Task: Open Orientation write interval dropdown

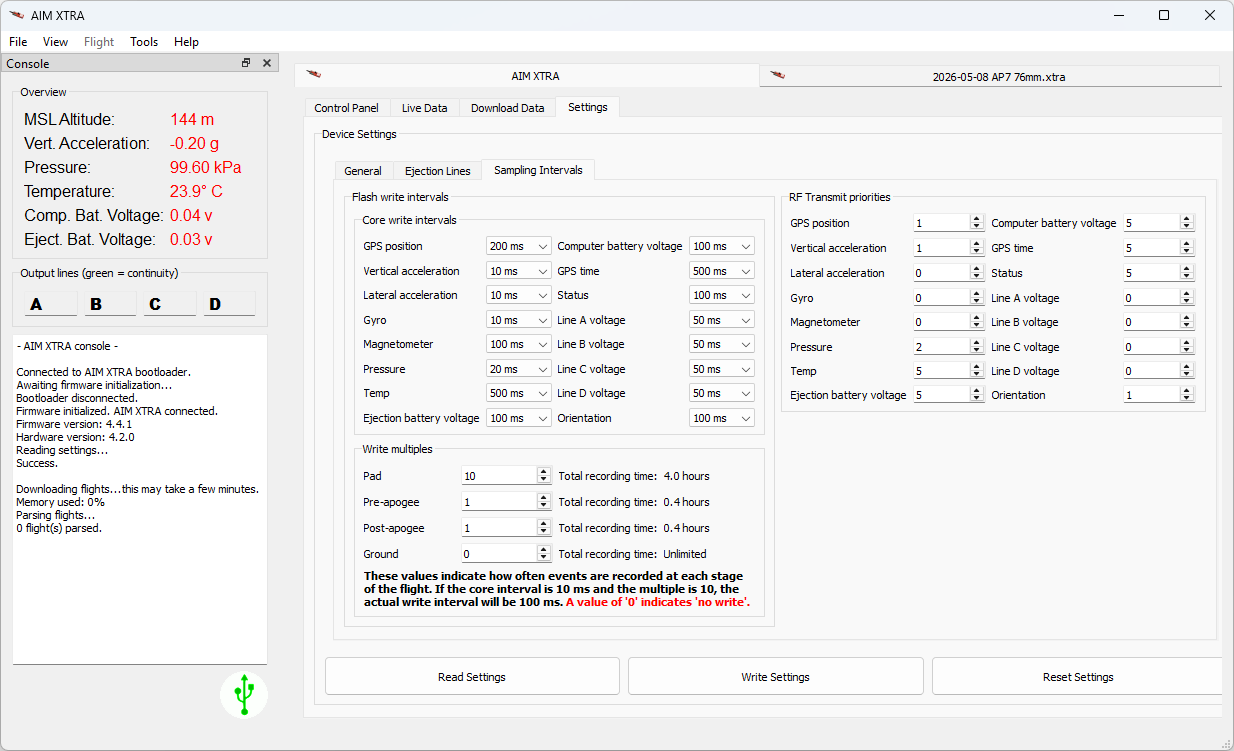Action: pos(721,418)
